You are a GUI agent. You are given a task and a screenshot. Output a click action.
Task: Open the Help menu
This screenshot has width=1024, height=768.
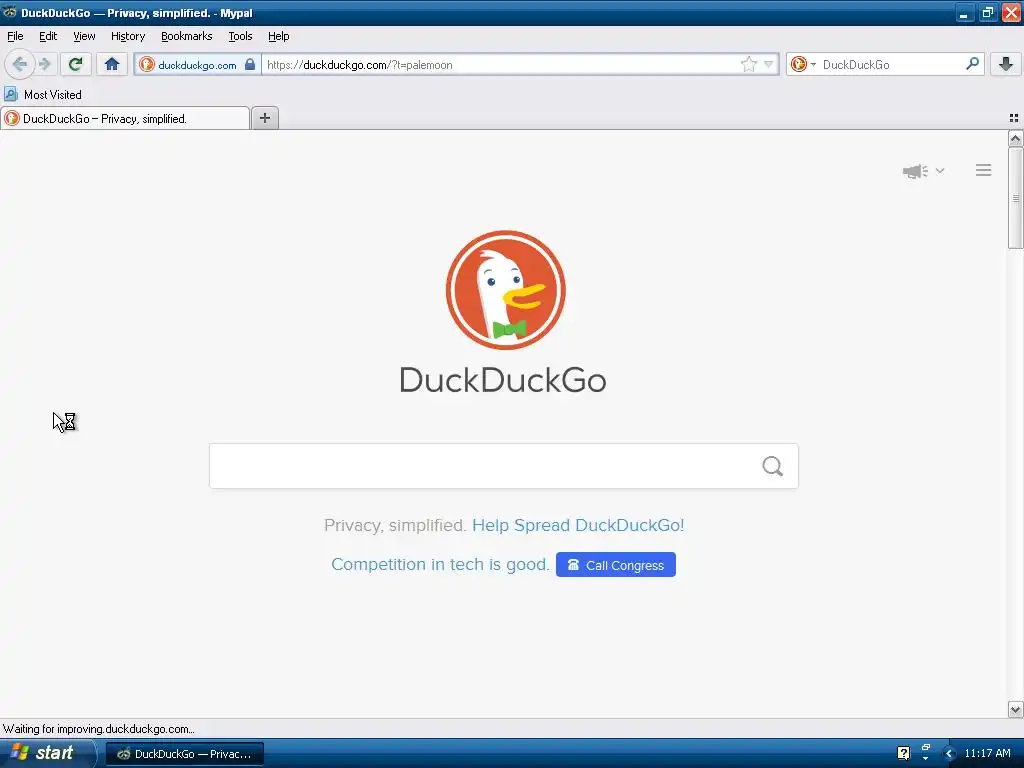click(x=278, y=37)
